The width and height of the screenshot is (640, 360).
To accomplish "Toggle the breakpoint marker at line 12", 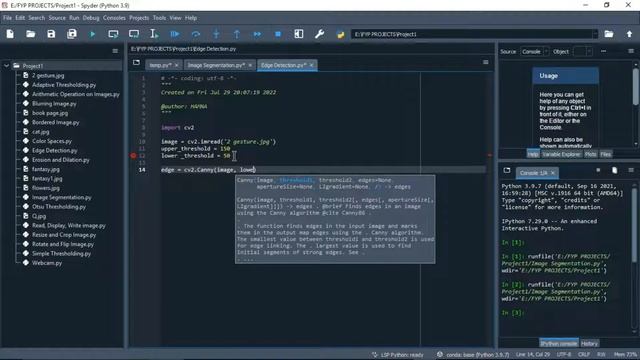I will pos(133,156).
